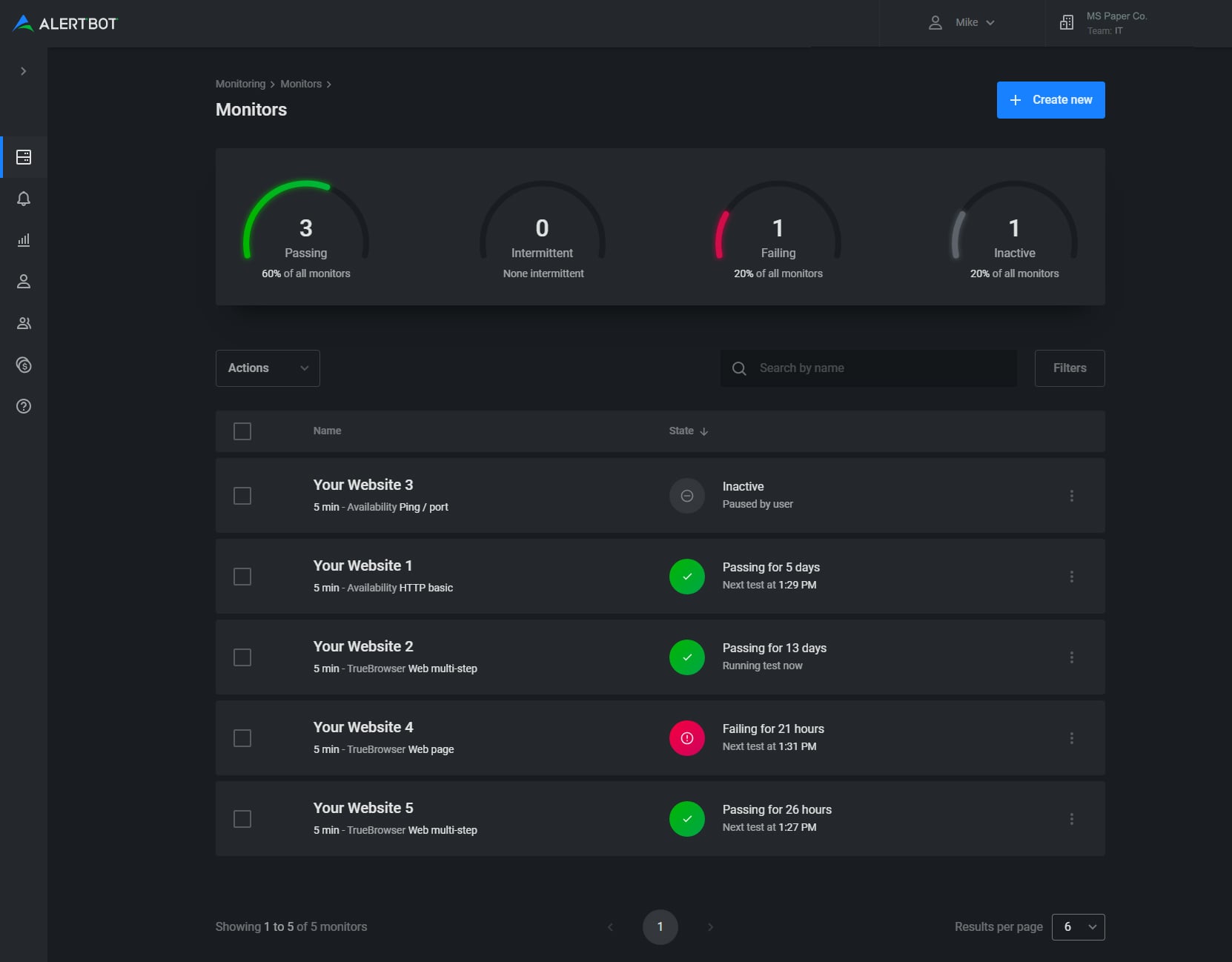
Task: Open the Results per page dropdown
Action: [1078, 927]
